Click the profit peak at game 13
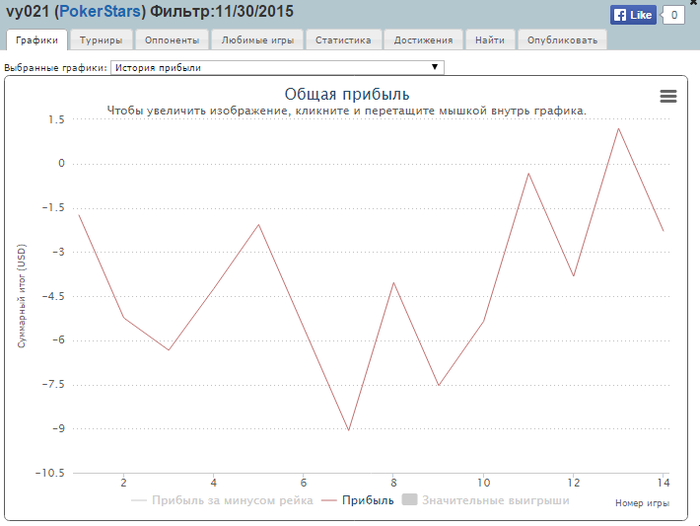The image size is (700, 526). coord(618,129)
